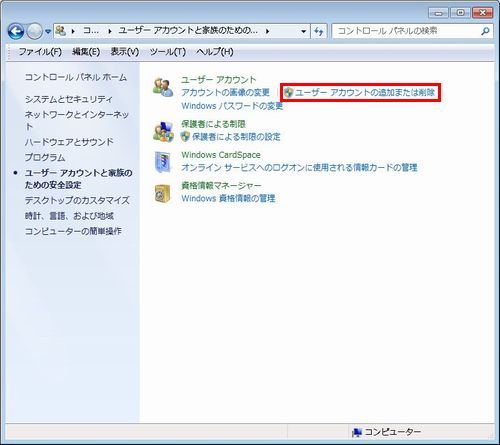Click the Credential Manager vault icon
Screen dimensions: 500x445
coord(163,193)
